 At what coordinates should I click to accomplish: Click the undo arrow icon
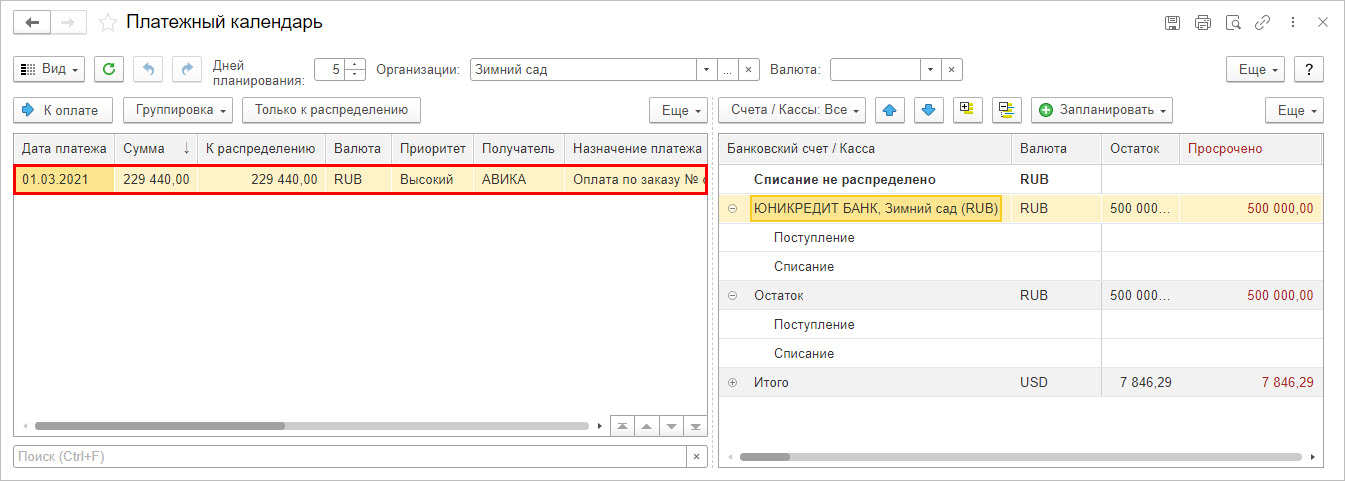148,69
